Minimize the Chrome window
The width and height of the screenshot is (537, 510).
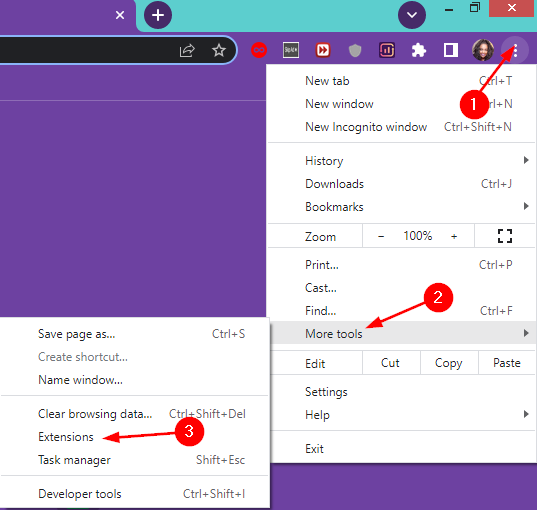tap(449, 10)
